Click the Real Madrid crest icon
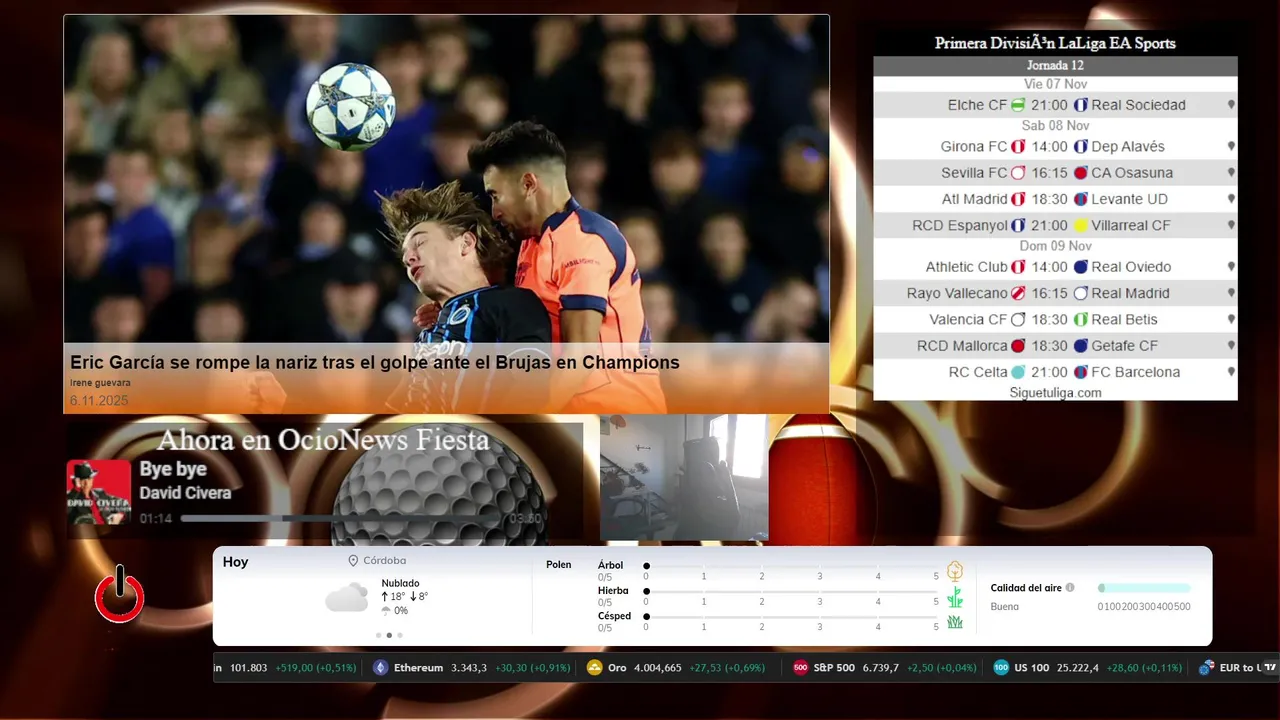The image size is (1280, 720). coord(1081,294)
